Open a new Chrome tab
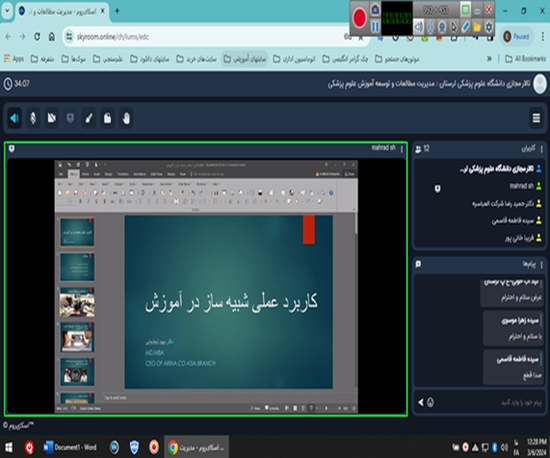Screen dimensions: 550x458 (117, 11)
